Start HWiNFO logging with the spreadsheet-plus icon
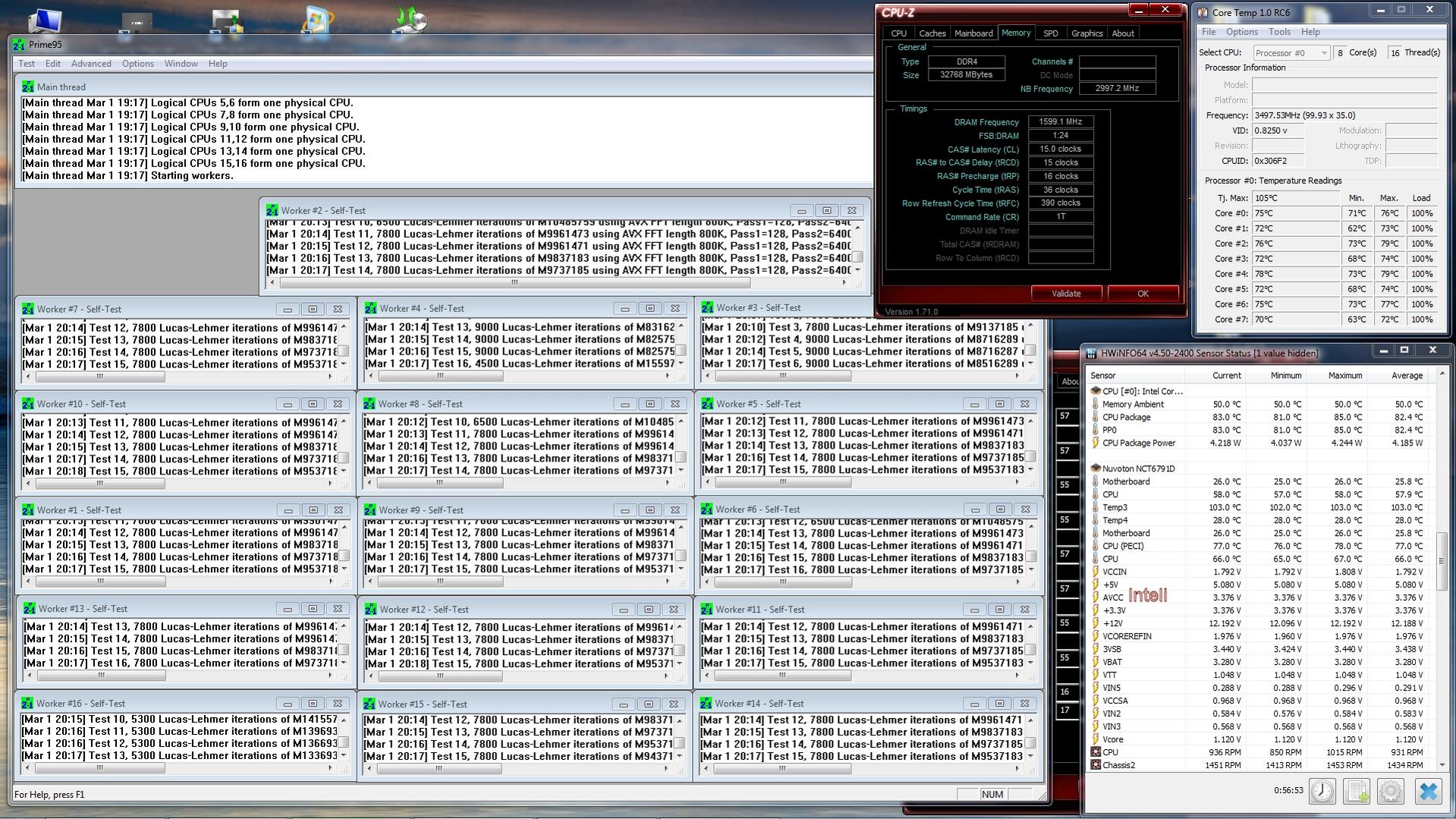1456x819 pixels. 1357,792
